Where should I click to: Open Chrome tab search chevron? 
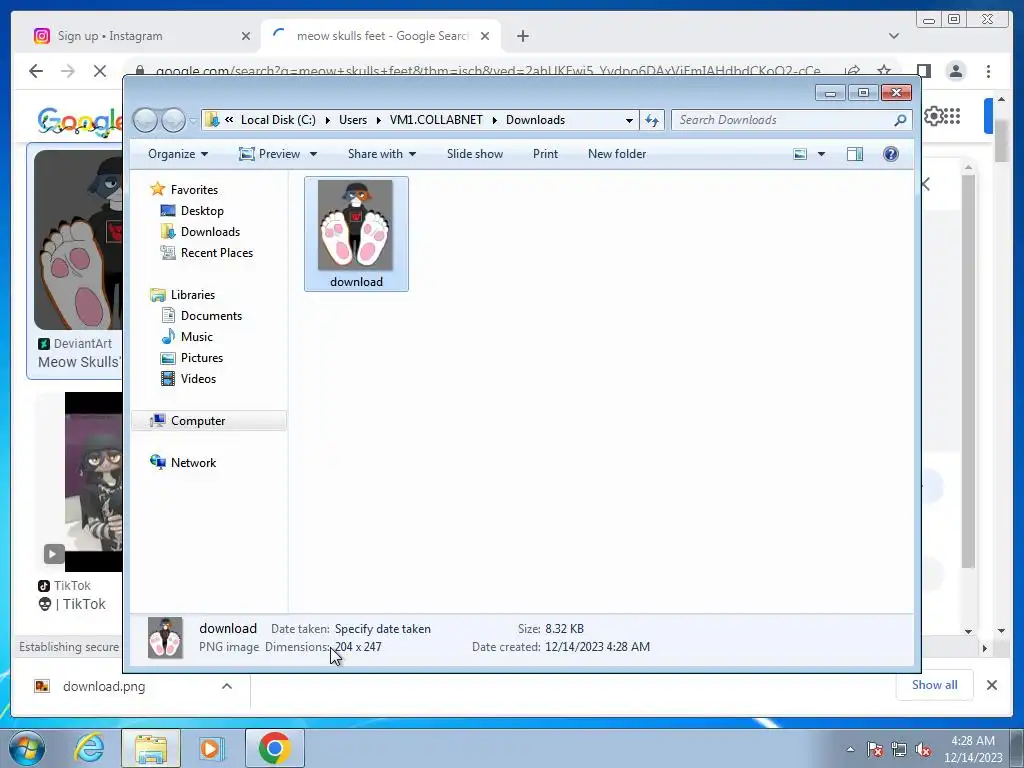tap(894, 36)
